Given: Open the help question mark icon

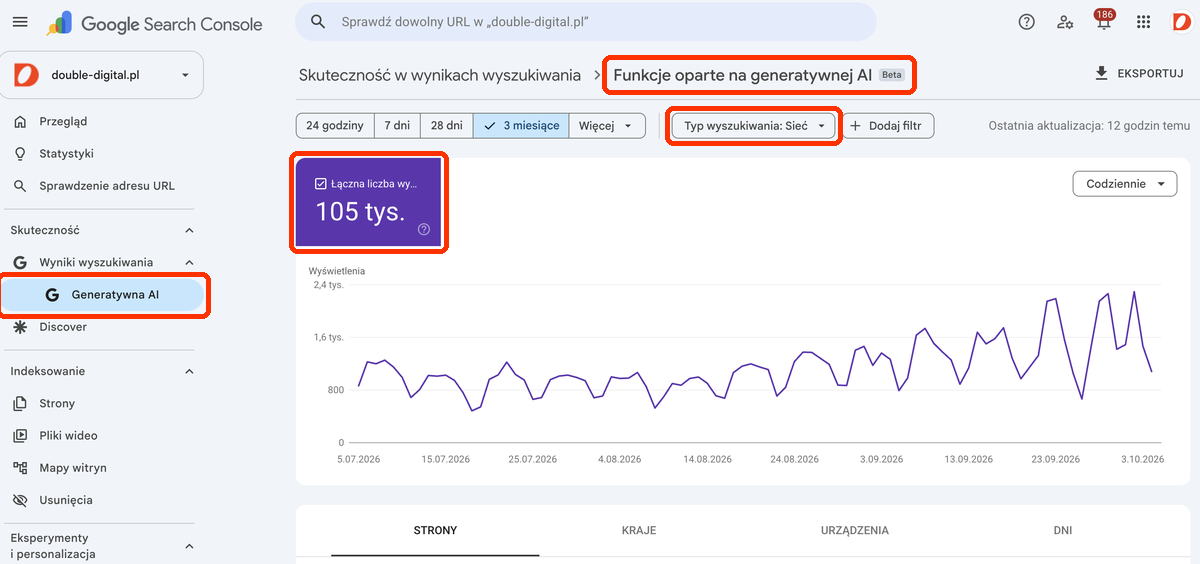Looking at the screenshot, I should click(1026, 22).
